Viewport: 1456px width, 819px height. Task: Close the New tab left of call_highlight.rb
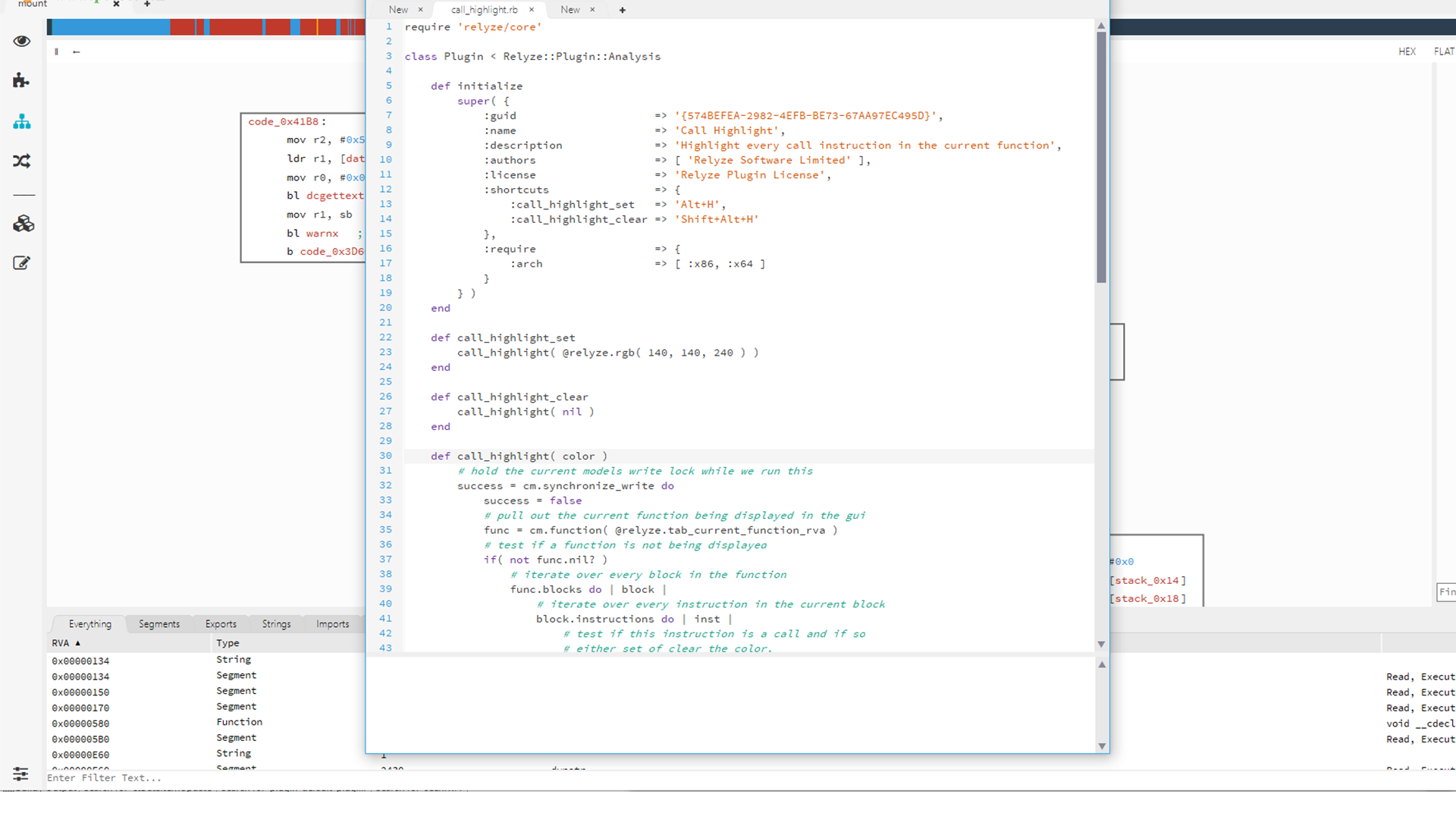(421, 10)
